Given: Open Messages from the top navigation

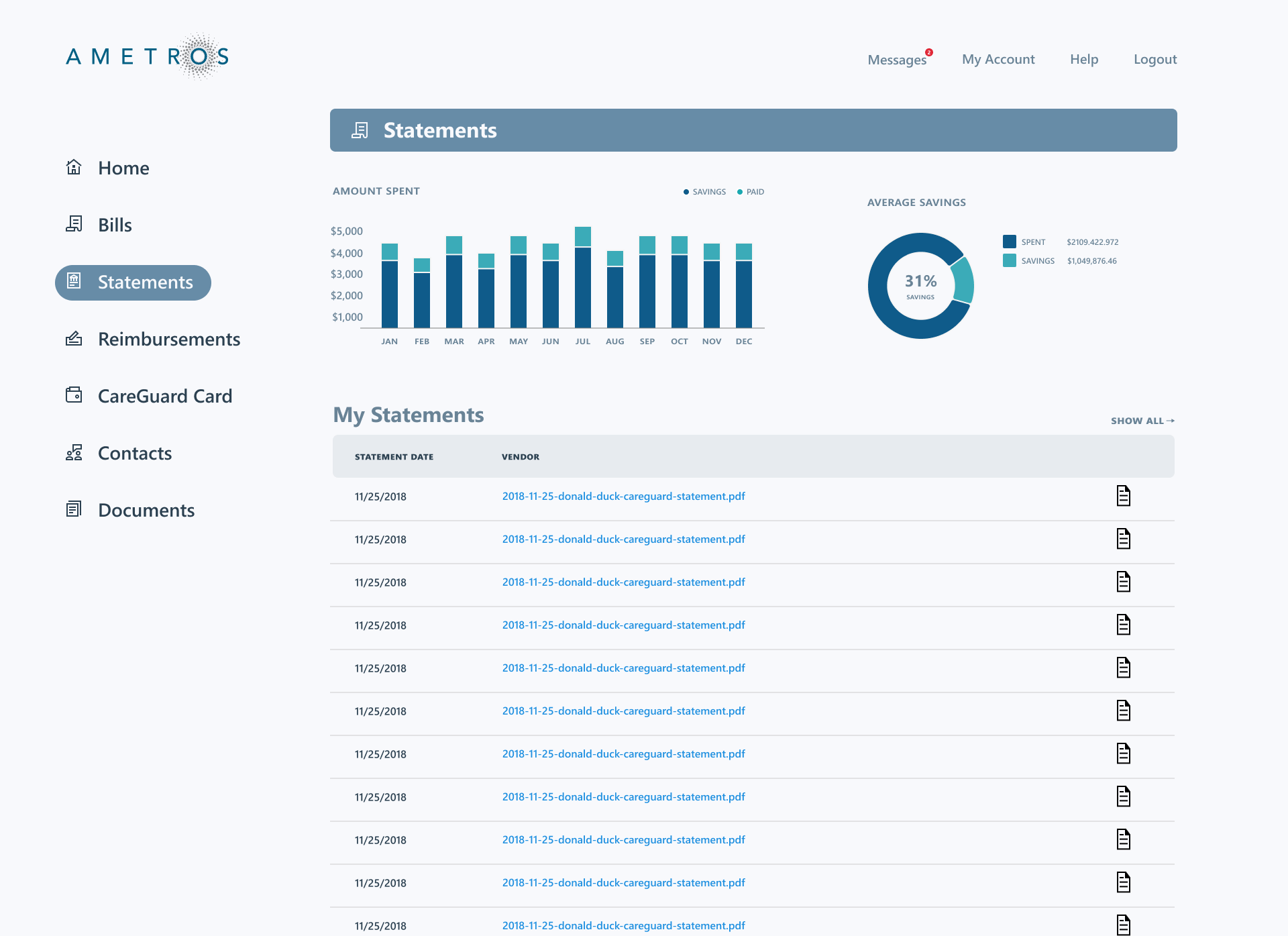Looking at the screenshot, I should (897, 60).
